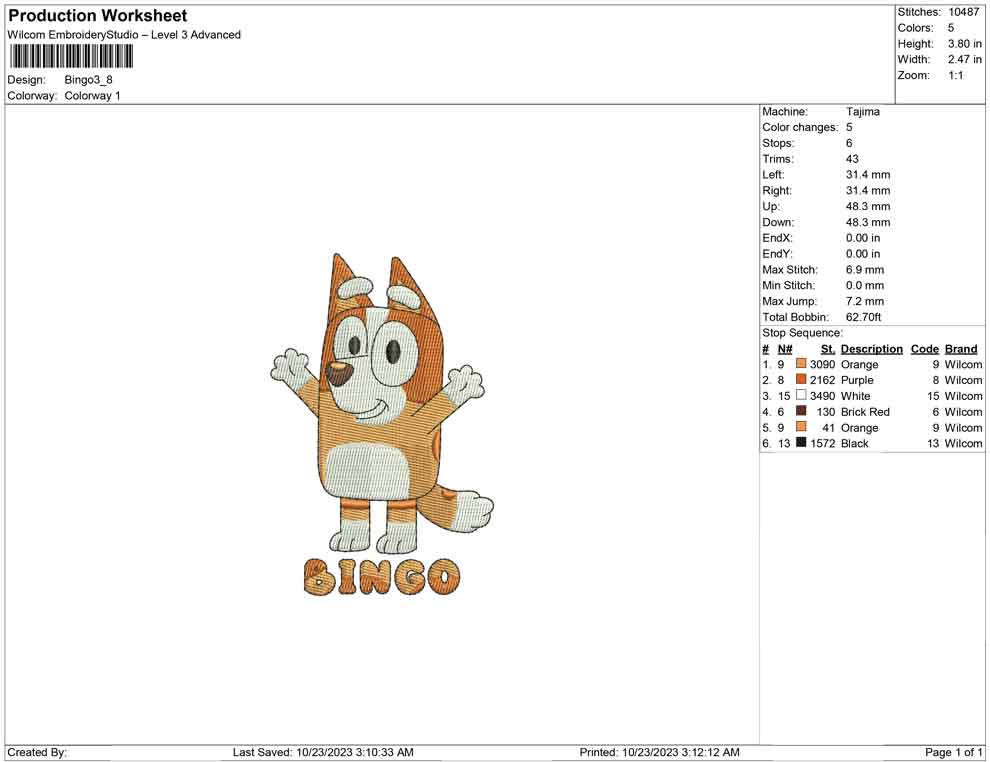Select the stitch count 1572
Image resolution: width=990 pixels, height=762 pixels.
click(x=823, y=443)
